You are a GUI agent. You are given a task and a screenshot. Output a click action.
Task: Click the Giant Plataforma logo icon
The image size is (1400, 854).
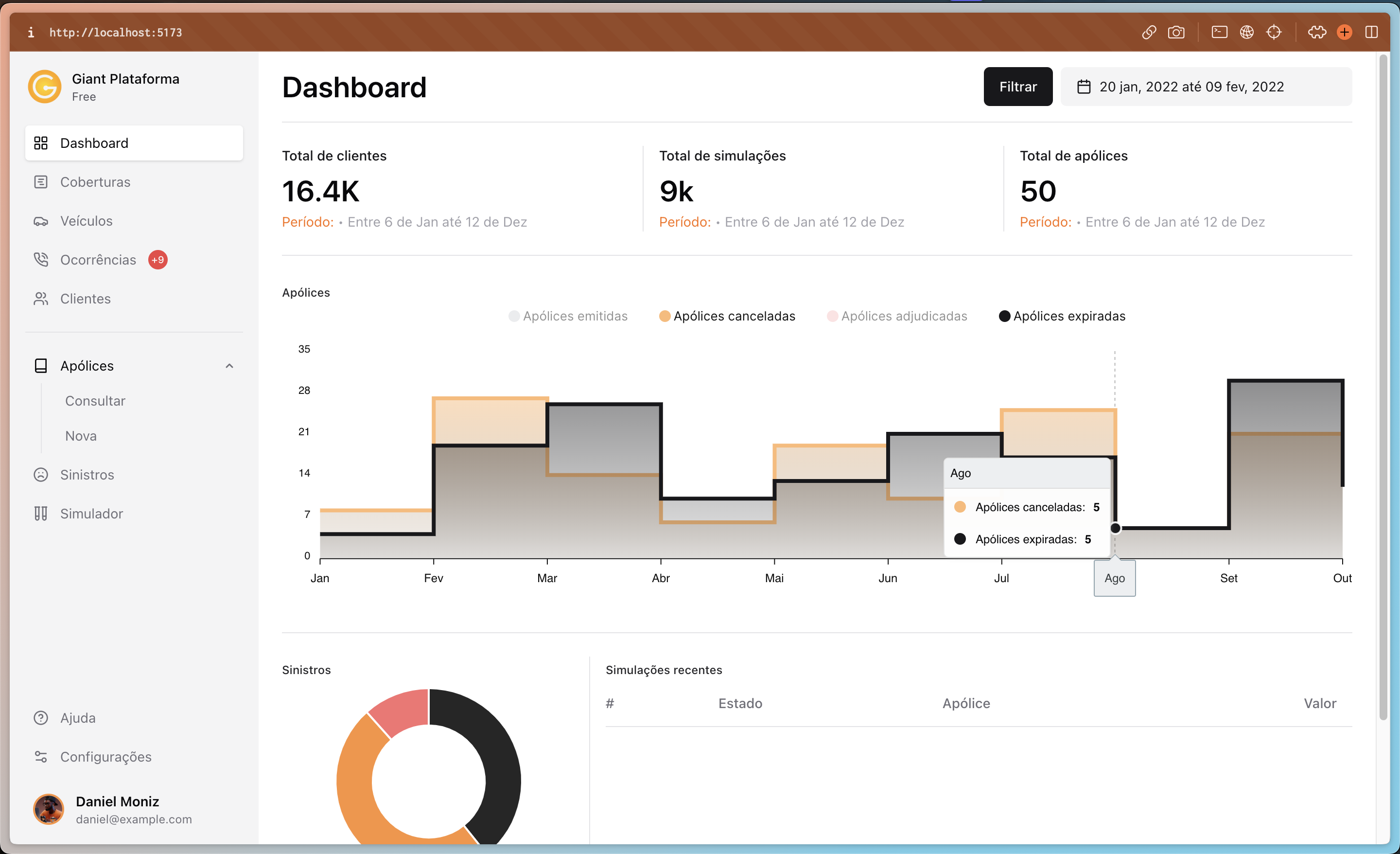[45, 87]
